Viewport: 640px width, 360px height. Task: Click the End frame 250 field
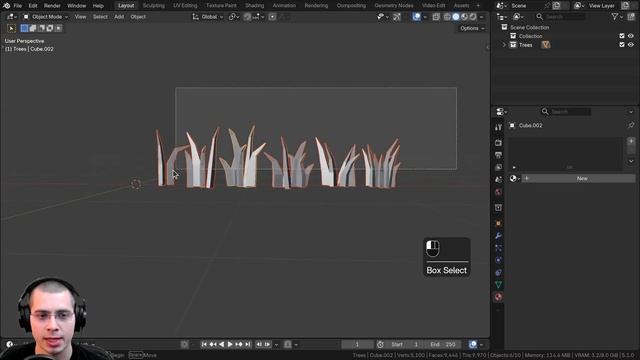(445, 344)
